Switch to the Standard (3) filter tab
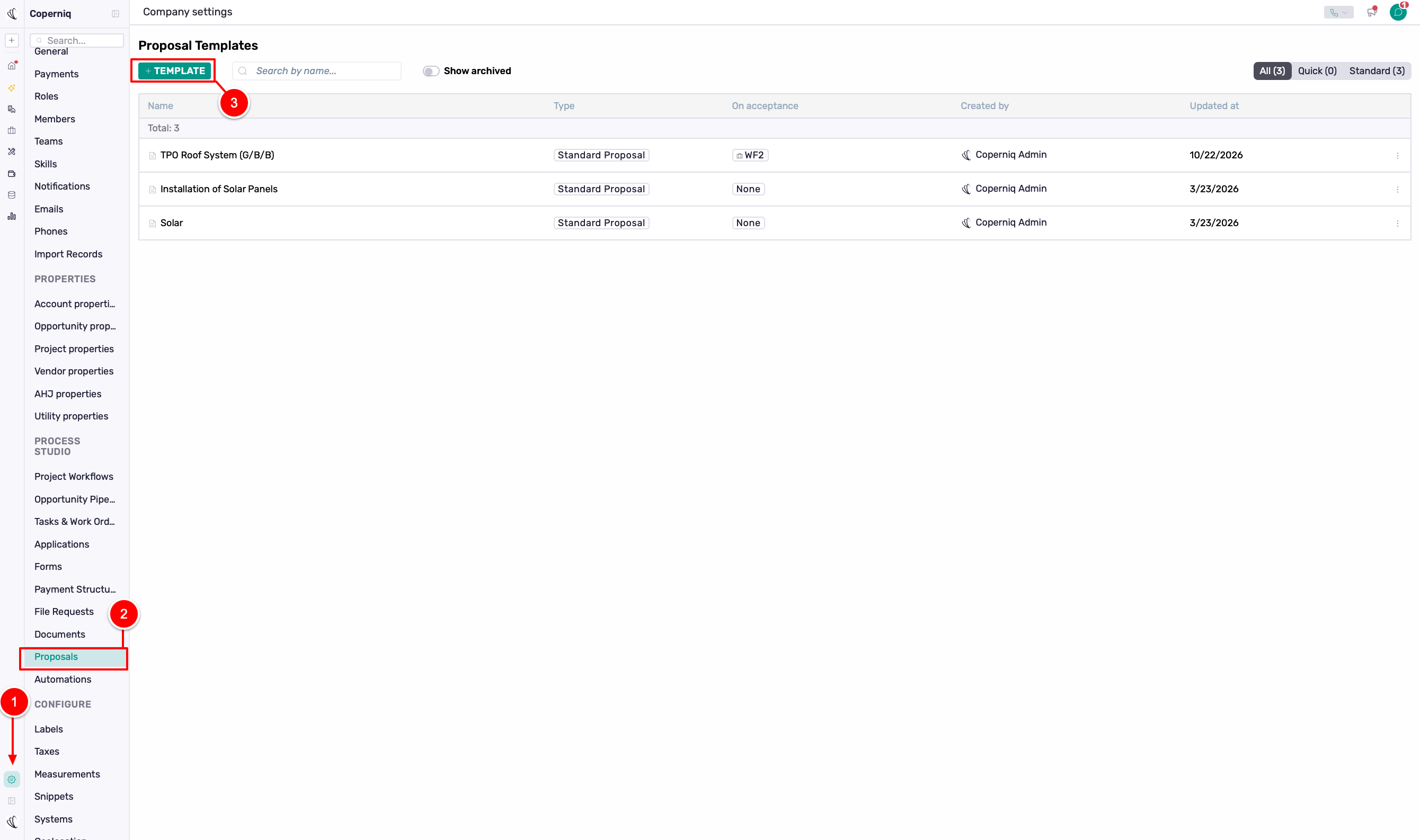 [x=1377, y=71]
